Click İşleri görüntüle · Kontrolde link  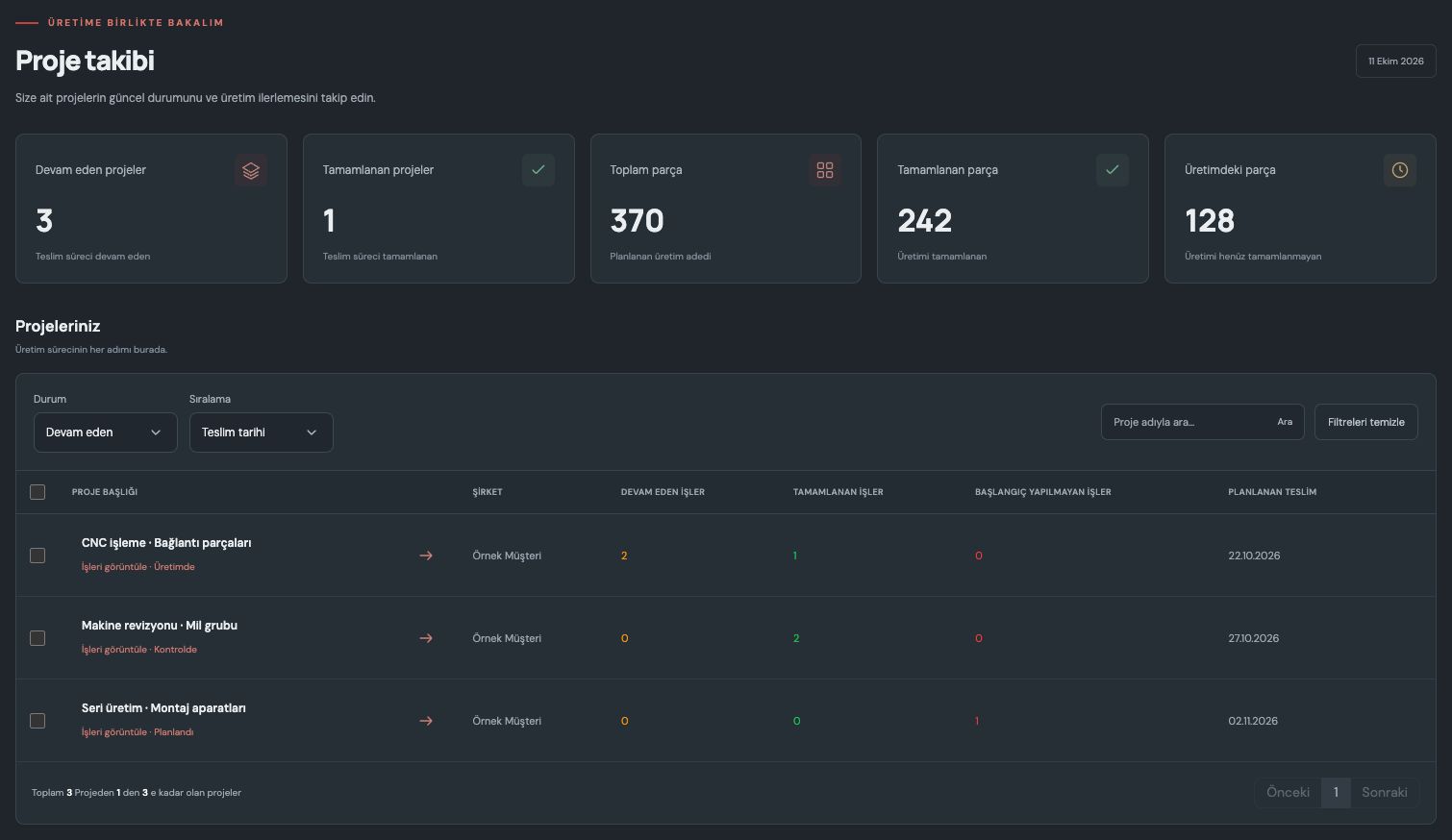139,650
